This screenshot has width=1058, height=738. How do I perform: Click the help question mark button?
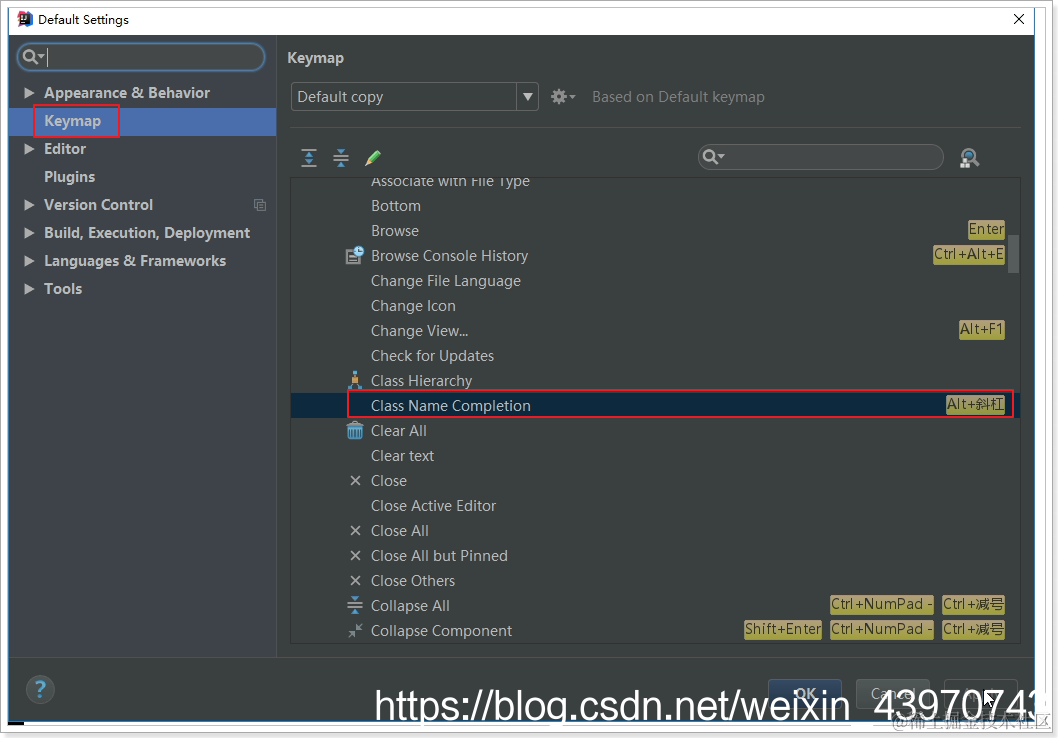click(40, 689)
